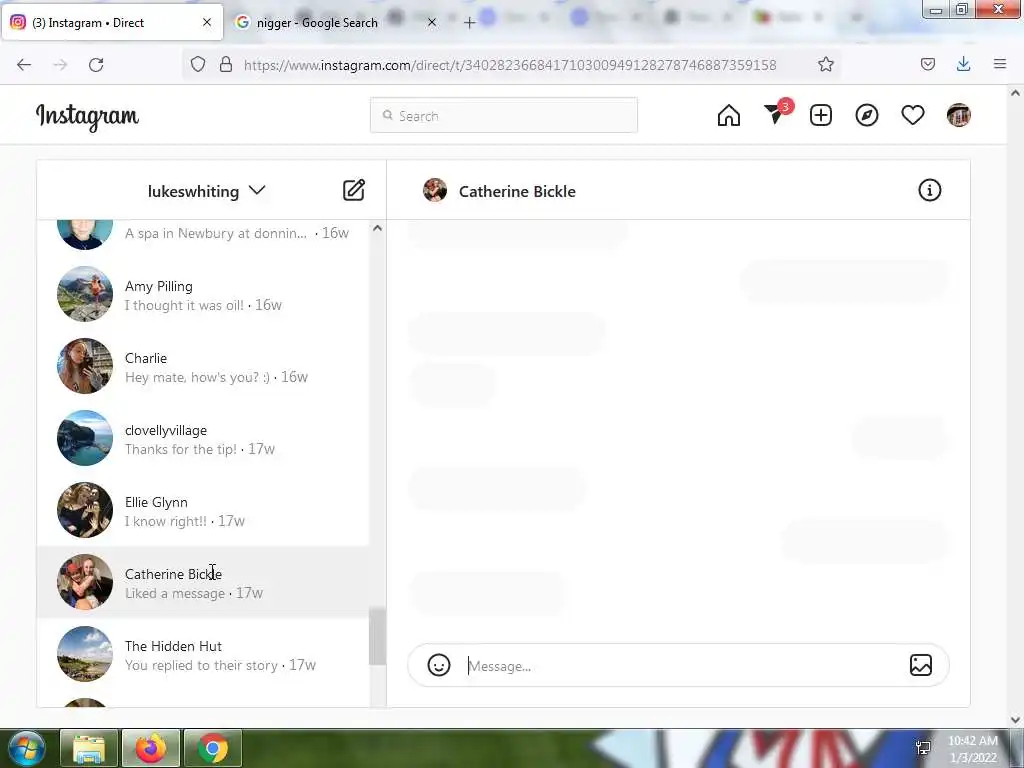Reload the current page
Viewport: 1024px width, 768px height.
(96, 64)
